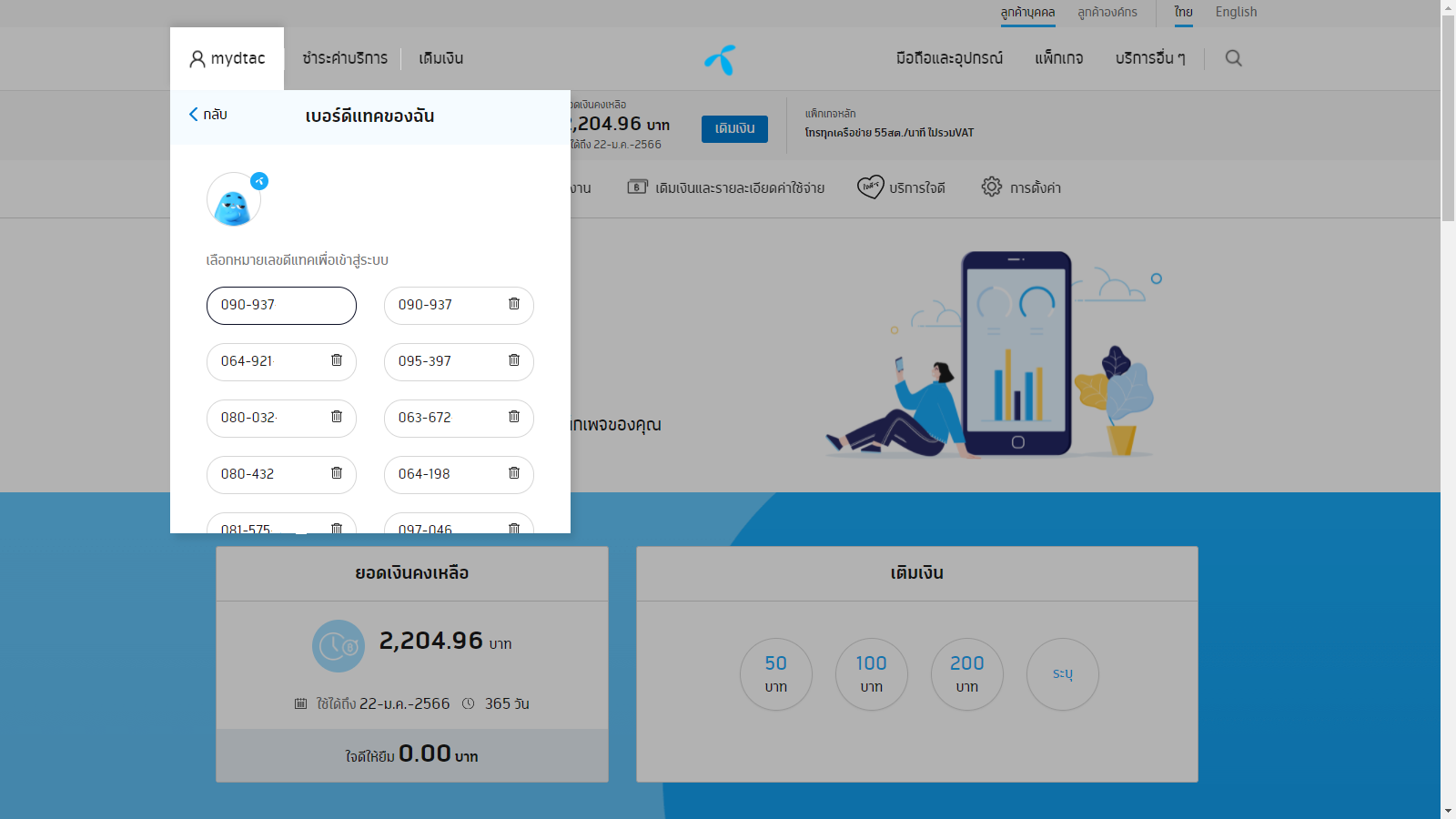Click the trash icon beside 080-432

(x=337, y=473)
